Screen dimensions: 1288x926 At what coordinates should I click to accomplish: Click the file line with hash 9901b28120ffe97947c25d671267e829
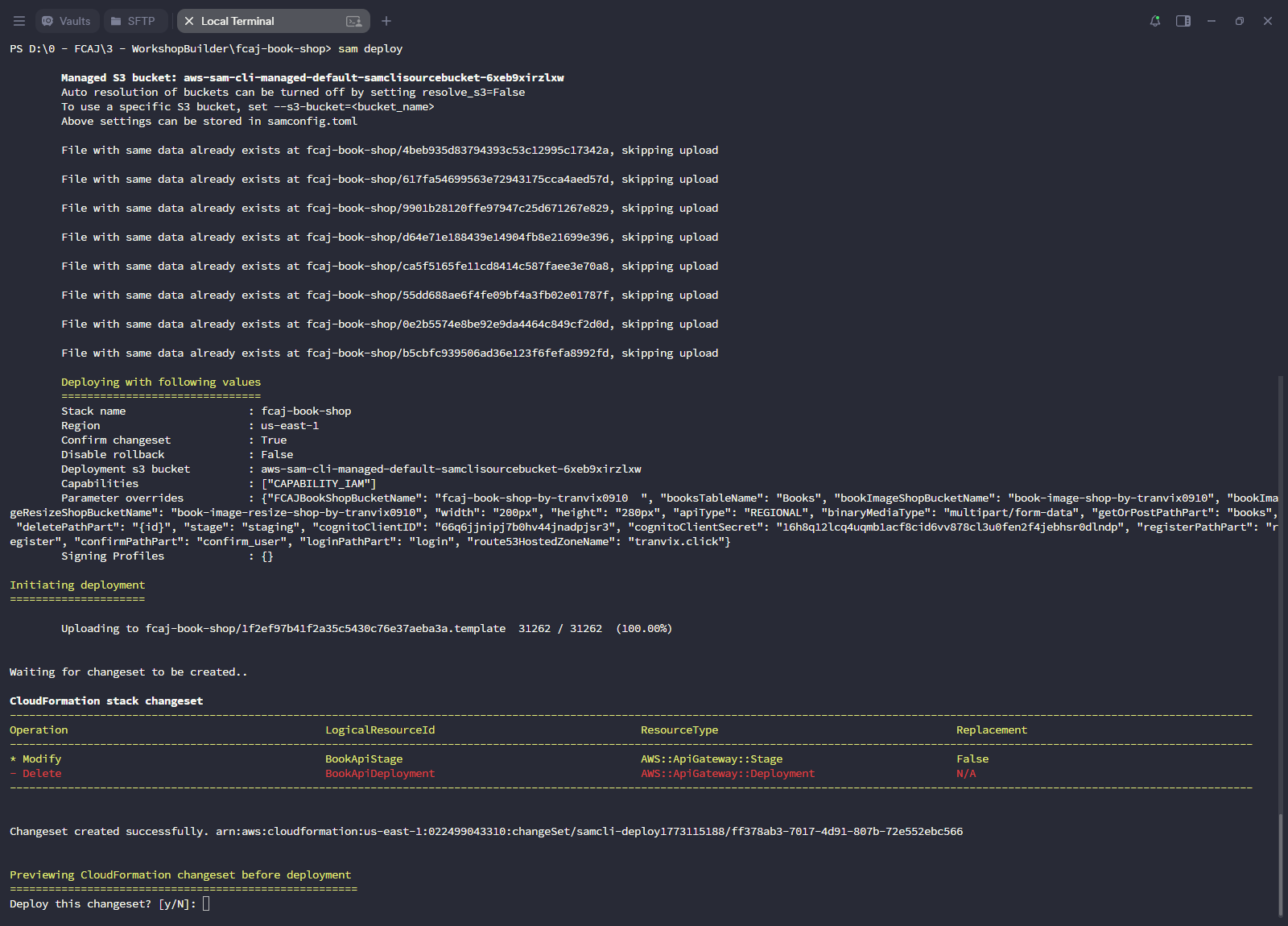point(390,208)
